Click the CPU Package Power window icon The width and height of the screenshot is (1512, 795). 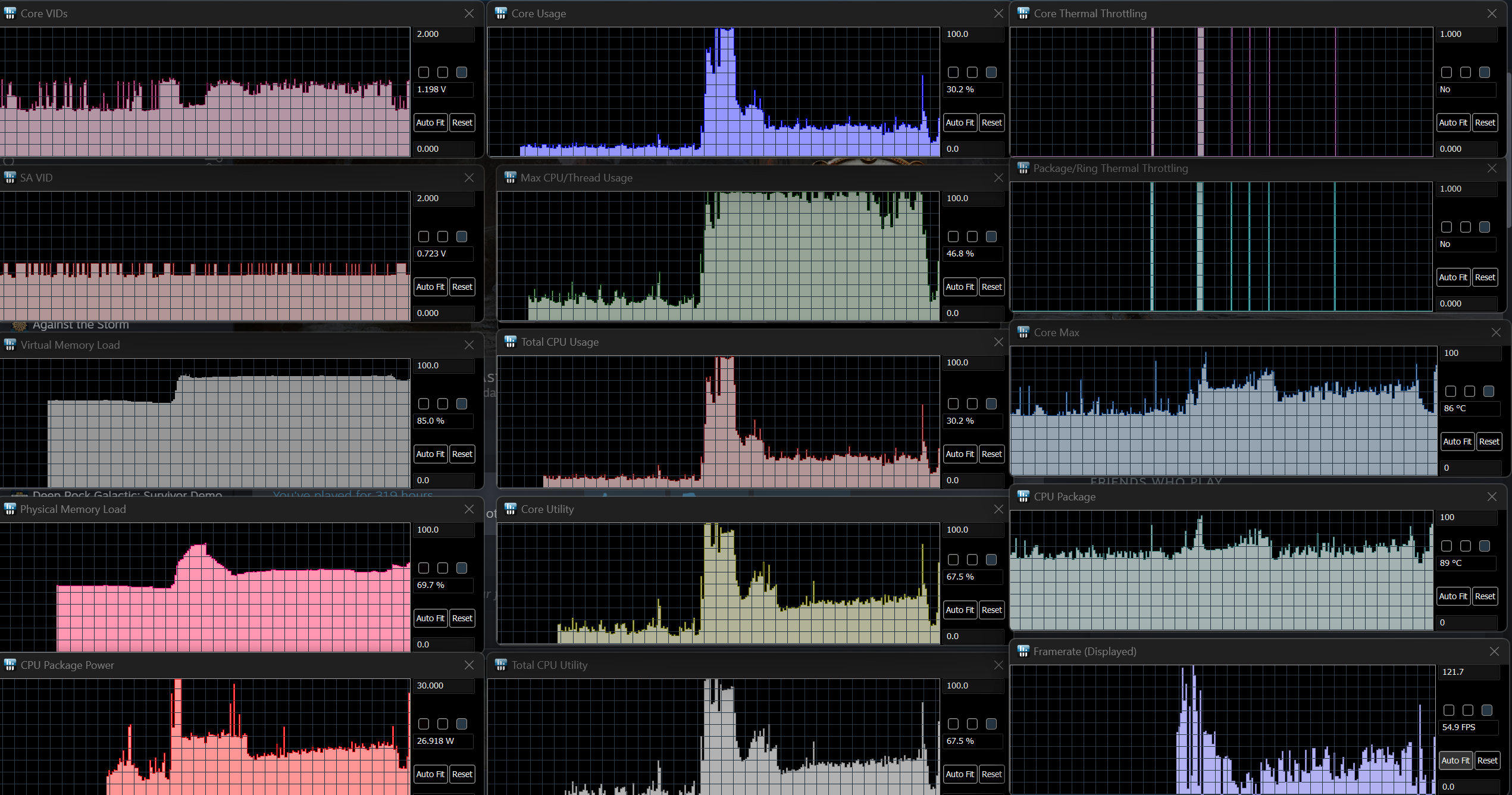click(10, 665)
